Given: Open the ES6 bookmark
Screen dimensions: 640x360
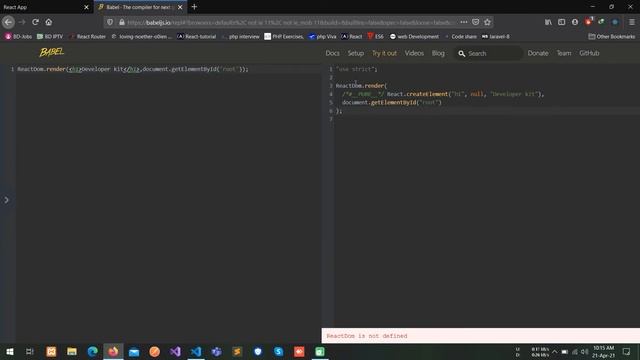Looking at the screenshot, I should (376, 36).
